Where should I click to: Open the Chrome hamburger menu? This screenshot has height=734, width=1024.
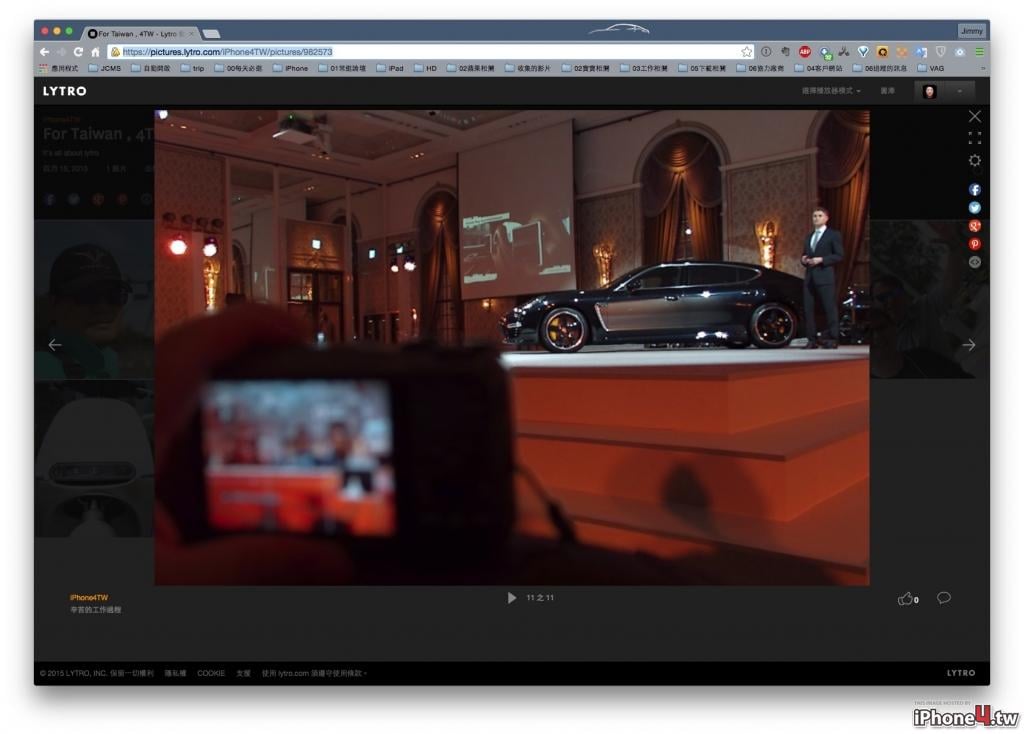click(980, 52)
